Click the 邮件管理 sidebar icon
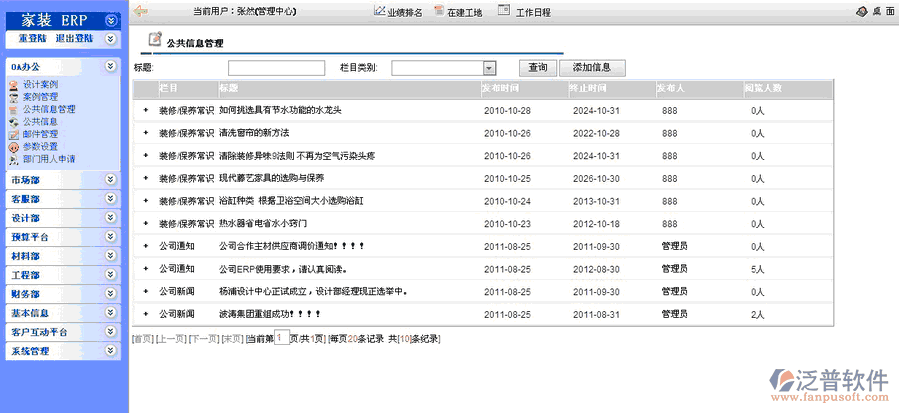Screen dimensions: 899x413 point(14,135)
